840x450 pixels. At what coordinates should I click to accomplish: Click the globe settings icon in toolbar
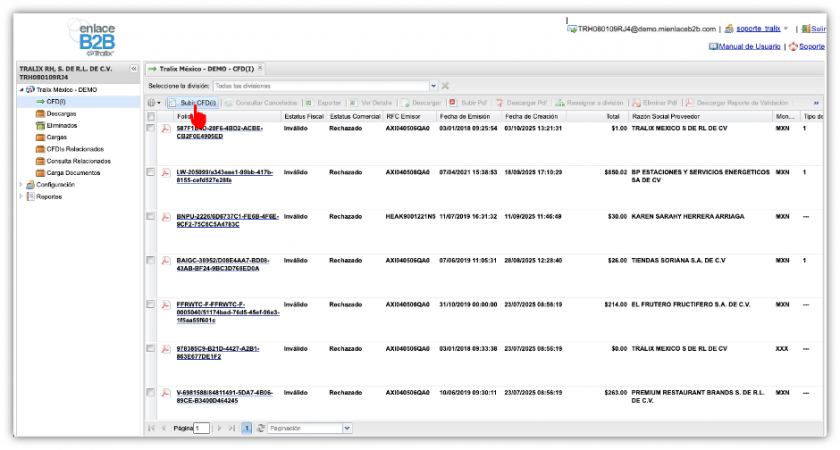[x=152, y=103]
